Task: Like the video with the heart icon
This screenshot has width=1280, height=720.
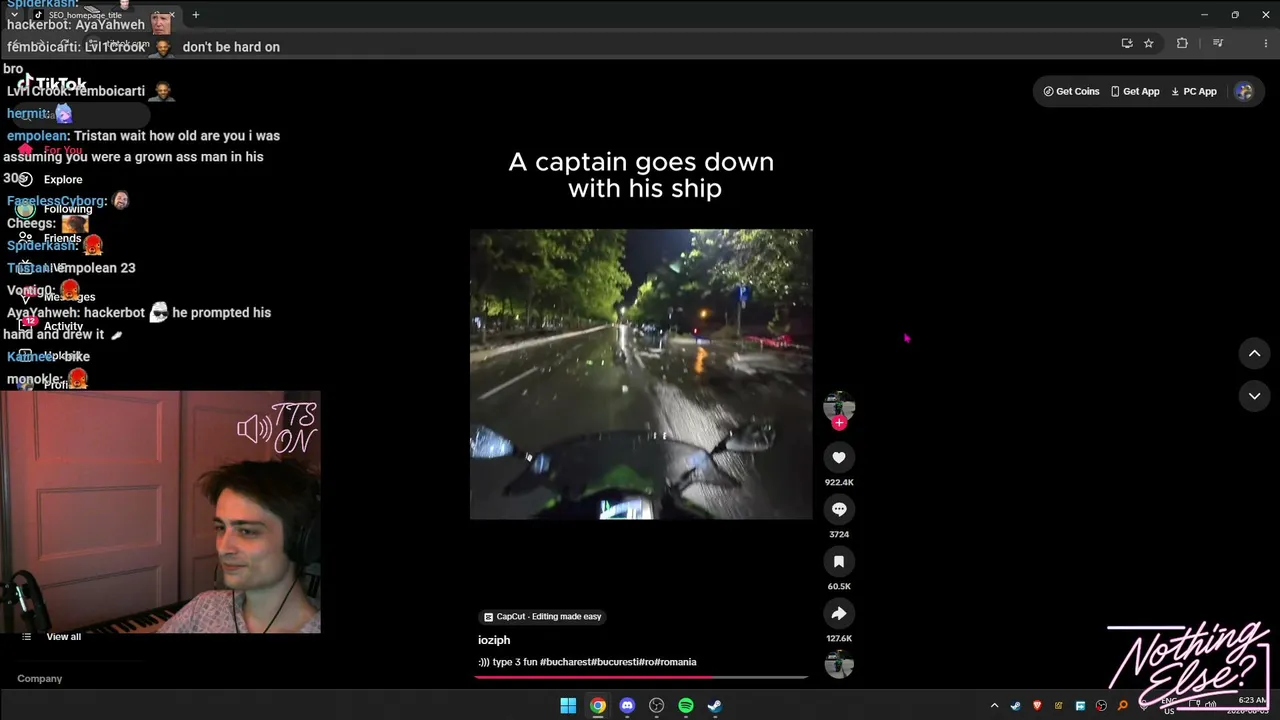Action: click(x=839, y=458)
